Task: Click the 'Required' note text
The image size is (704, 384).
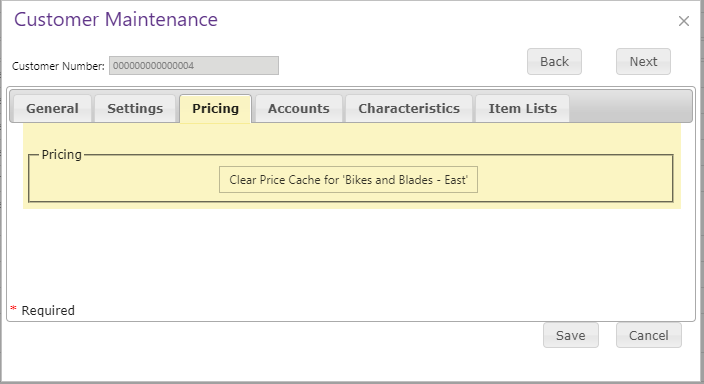Action: click(x=48, y=310)
